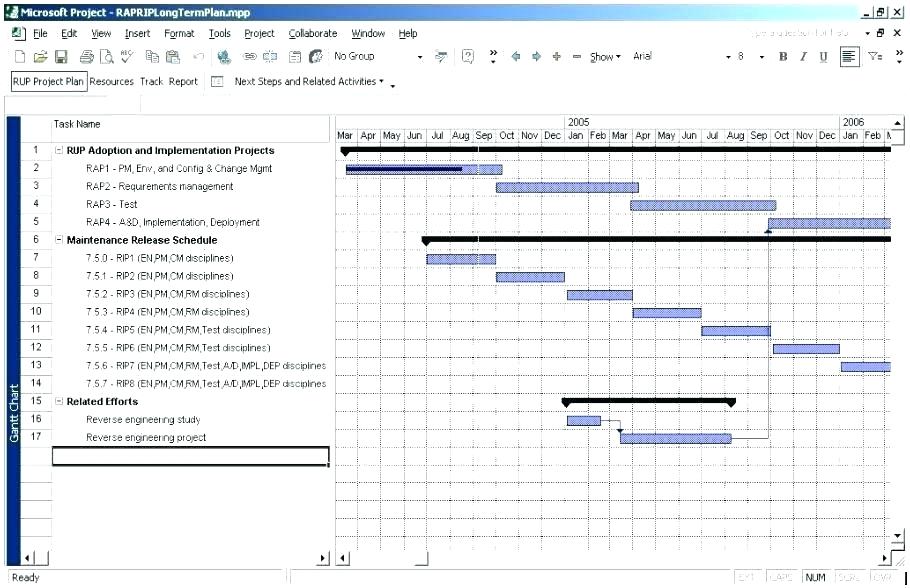Select the Reverse engineering project Gantt bar
The height and width of the screenshot is (588, 910).
[x=676, y=439]
